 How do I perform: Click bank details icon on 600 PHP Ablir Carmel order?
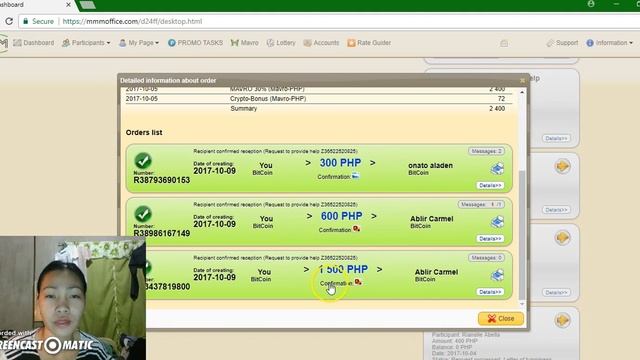click(497, 222)
